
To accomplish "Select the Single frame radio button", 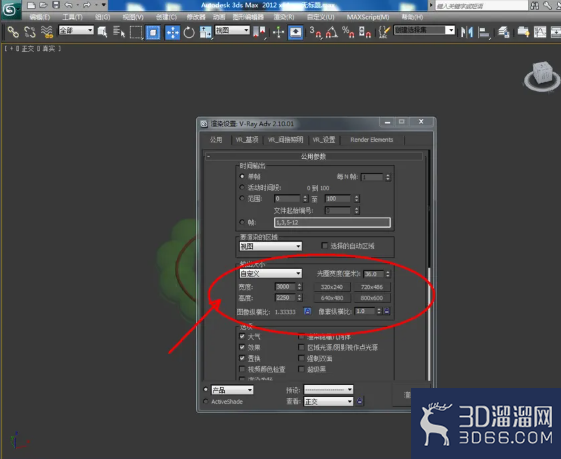I will (242, 176).
